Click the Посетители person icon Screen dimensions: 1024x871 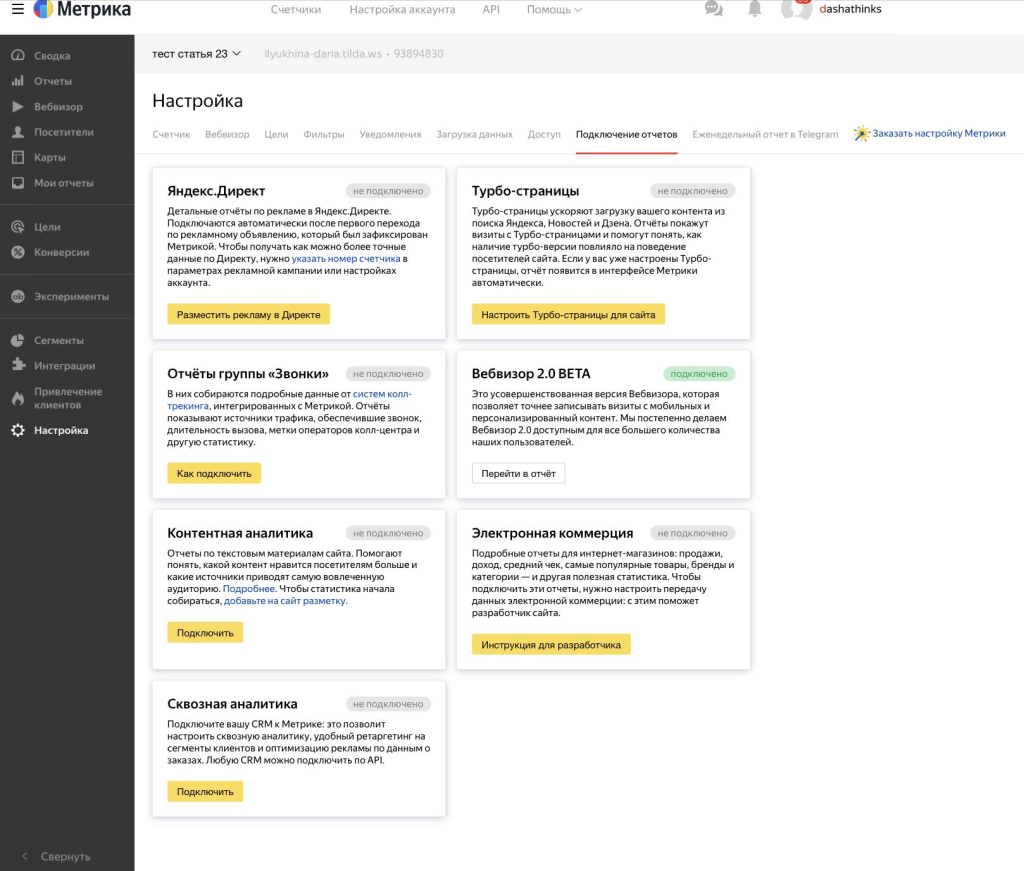pos(17,132)
